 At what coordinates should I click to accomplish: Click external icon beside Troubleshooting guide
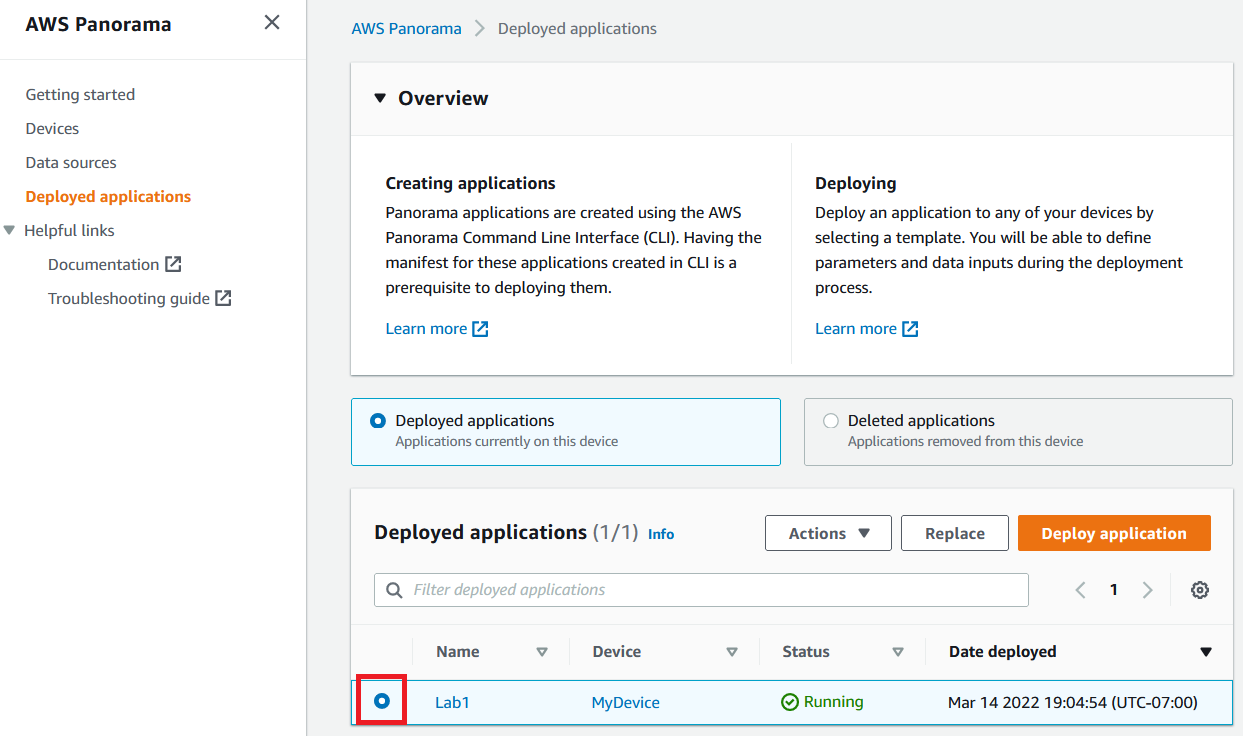223,298
